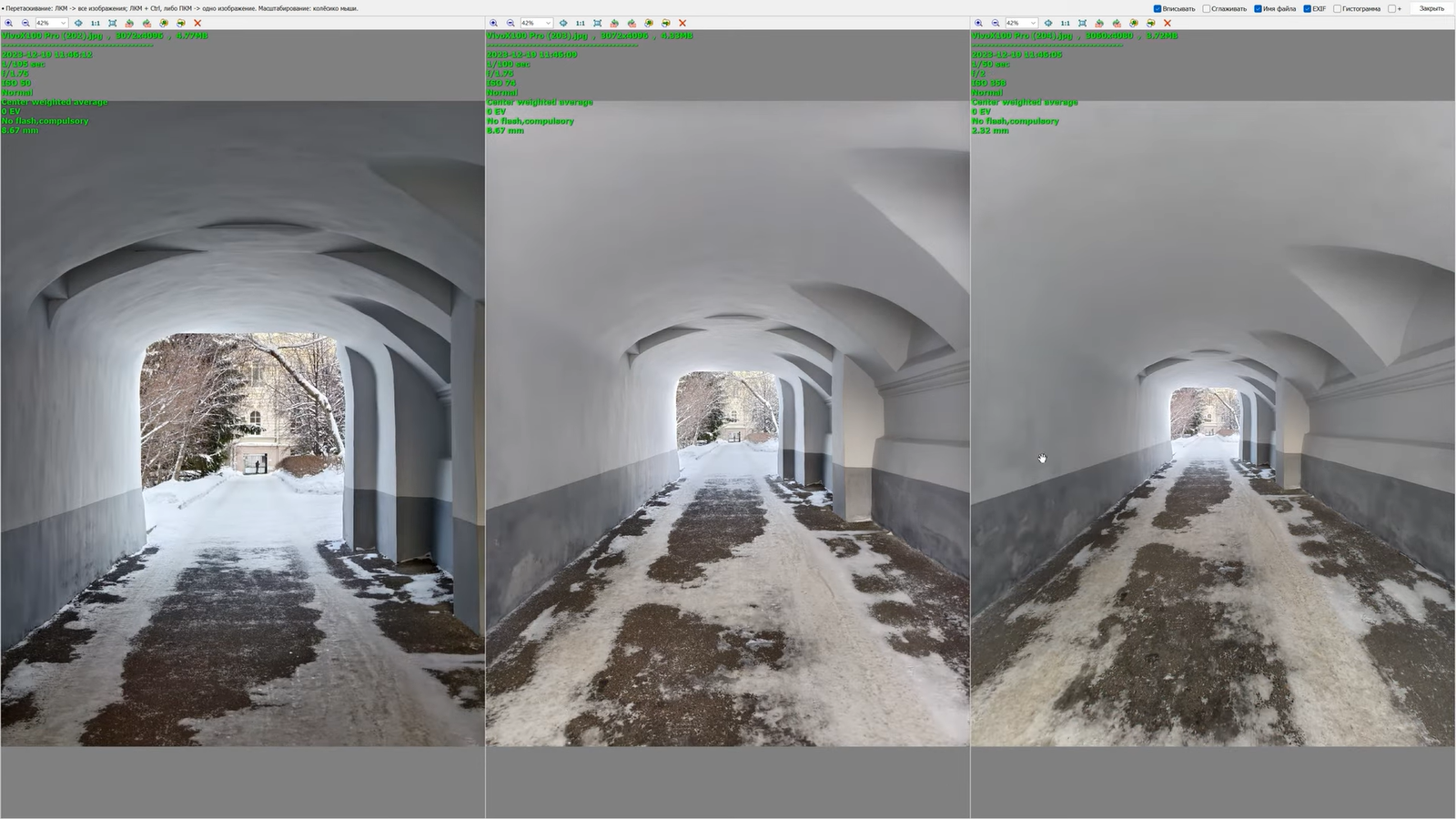Click 1:1 actual size in right panel
The height and width of the screenshot is (819, 1456).
tap(1065, 23)
